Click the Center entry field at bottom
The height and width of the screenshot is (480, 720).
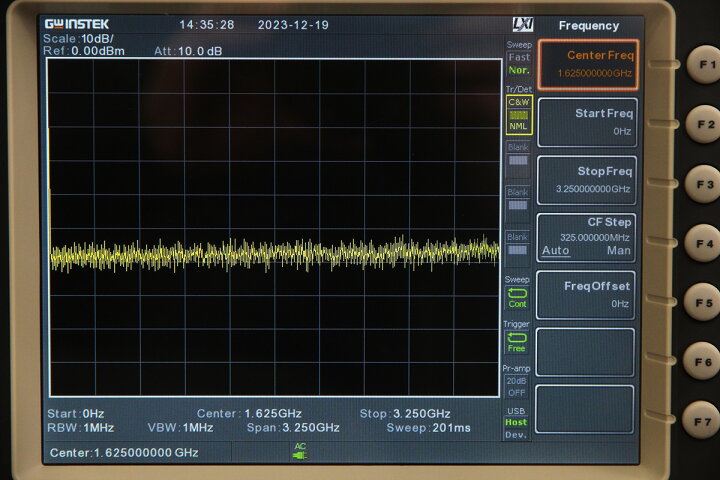(x=124, y=453)
